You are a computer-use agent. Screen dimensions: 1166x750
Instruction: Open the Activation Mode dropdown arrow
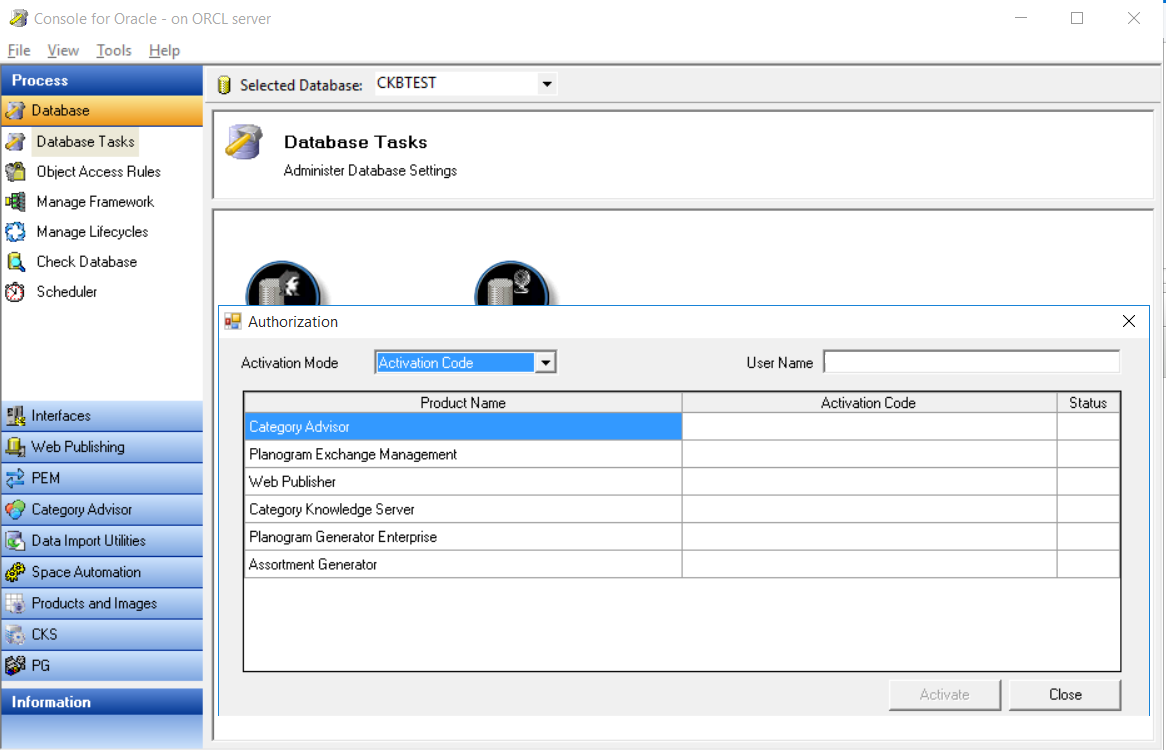[x=546, y=363]
